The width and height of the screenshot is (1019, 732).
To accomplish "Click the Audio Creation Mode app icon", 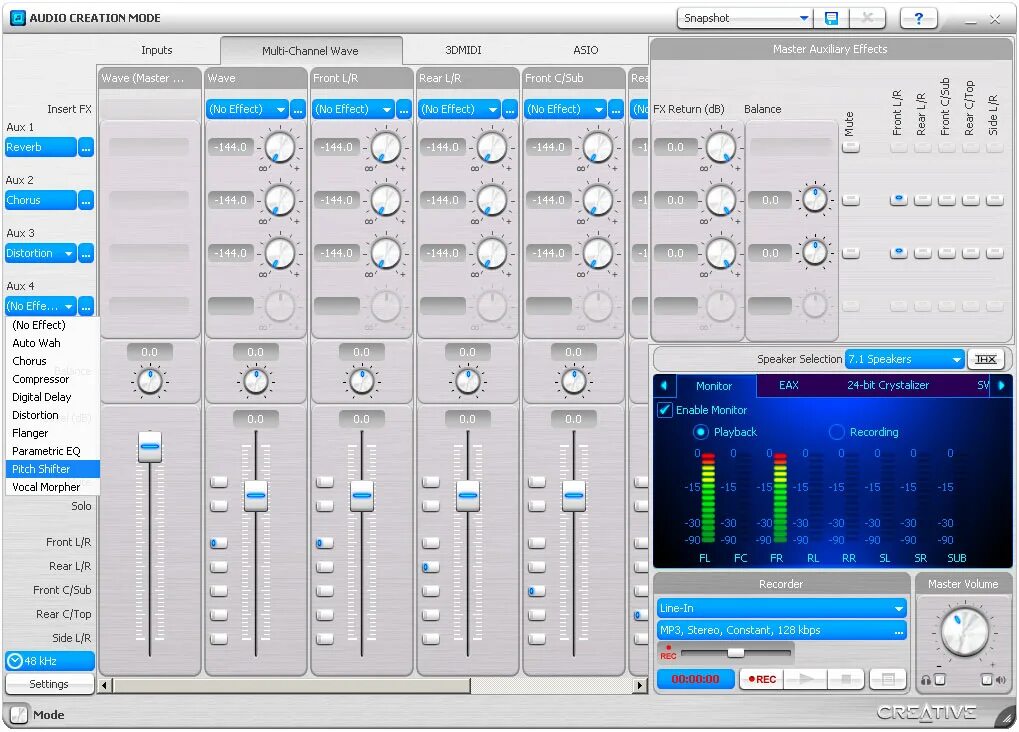I will coord(18,18).
